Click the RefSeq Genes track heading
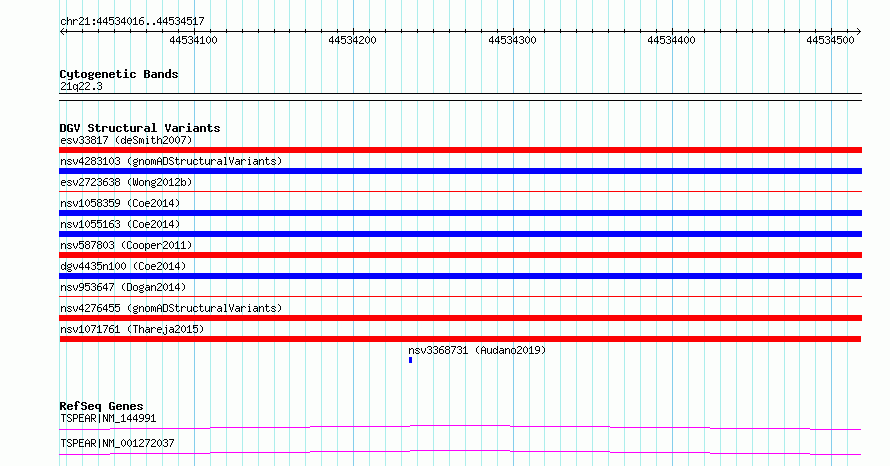 (101, 406)
